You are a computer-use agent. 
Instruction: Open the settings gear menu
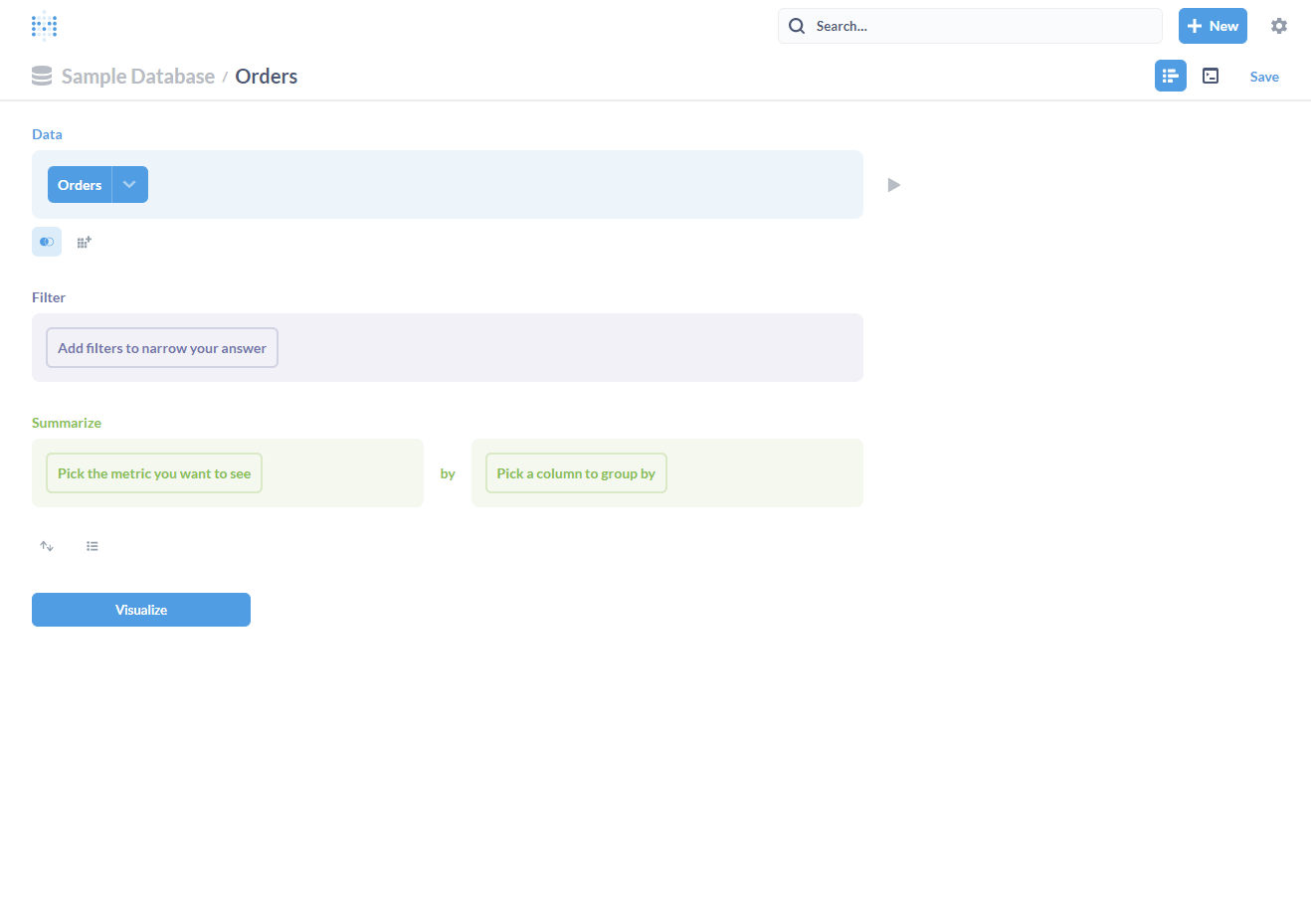click(x=1279, y=26)
